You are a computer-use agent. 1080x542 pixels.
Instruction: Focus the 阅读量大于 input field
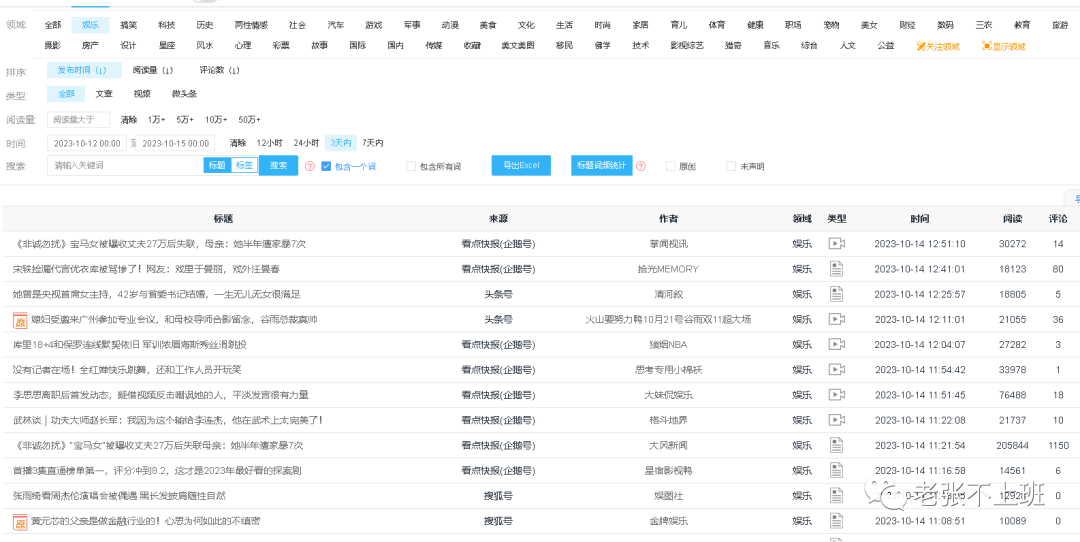[79, 120]
